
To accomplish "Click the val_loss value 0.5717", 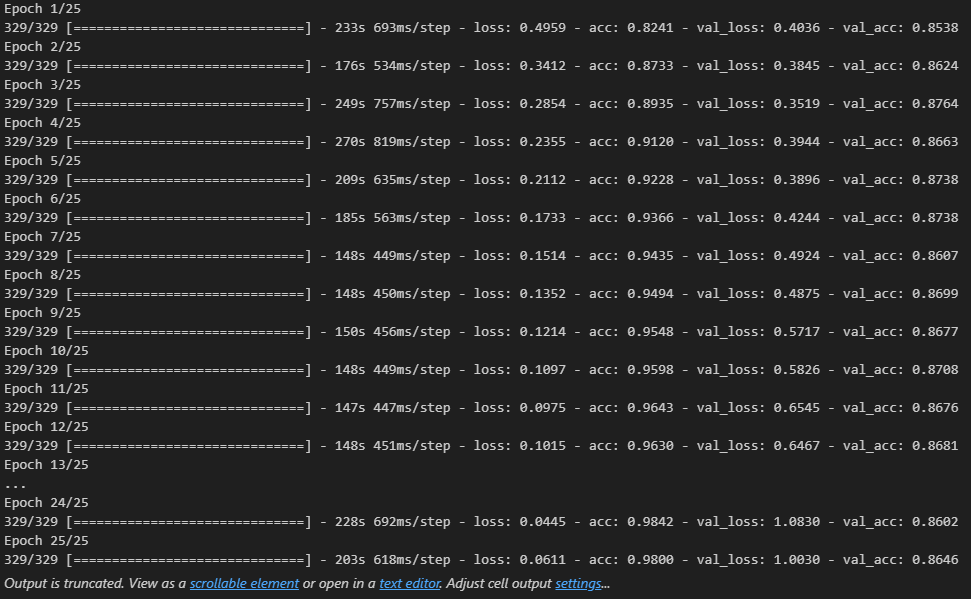I will 796,331.
